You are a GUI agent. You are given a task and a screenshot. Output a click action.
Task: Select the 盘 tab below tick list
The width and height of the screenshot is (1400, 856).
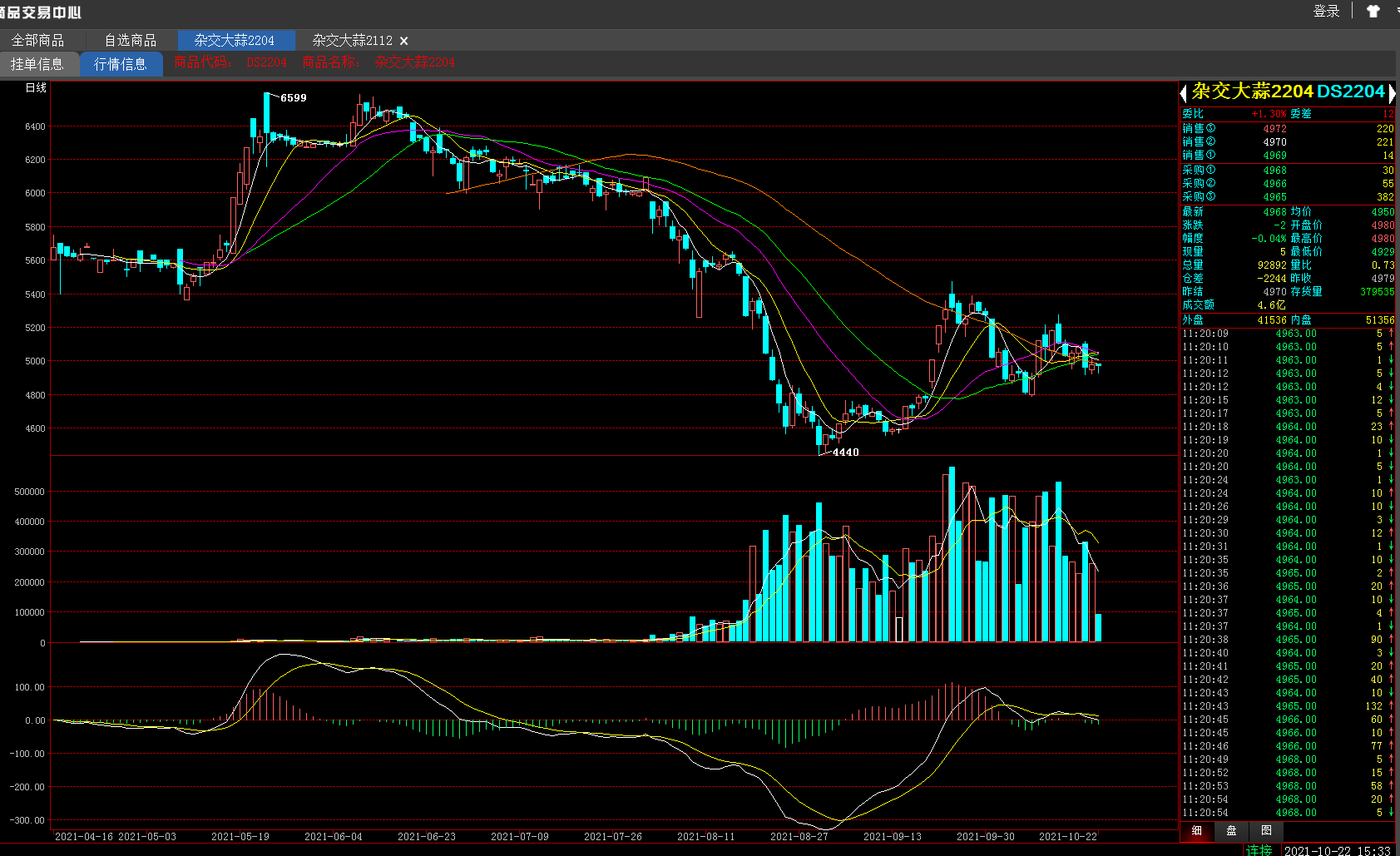pyautogui.click(x=1231, y=830)
